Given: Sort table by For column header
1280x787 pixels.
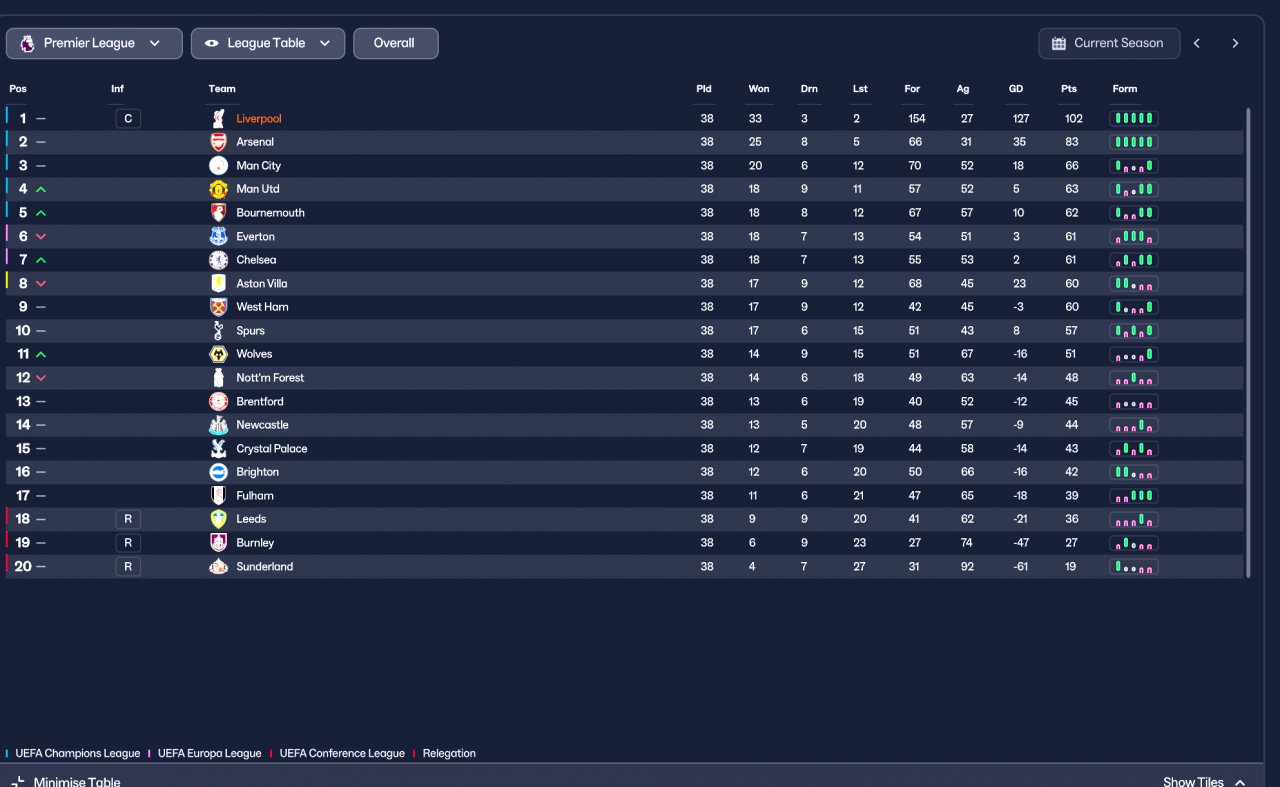Looking at the screenshot, I should (x=912, y=89).
